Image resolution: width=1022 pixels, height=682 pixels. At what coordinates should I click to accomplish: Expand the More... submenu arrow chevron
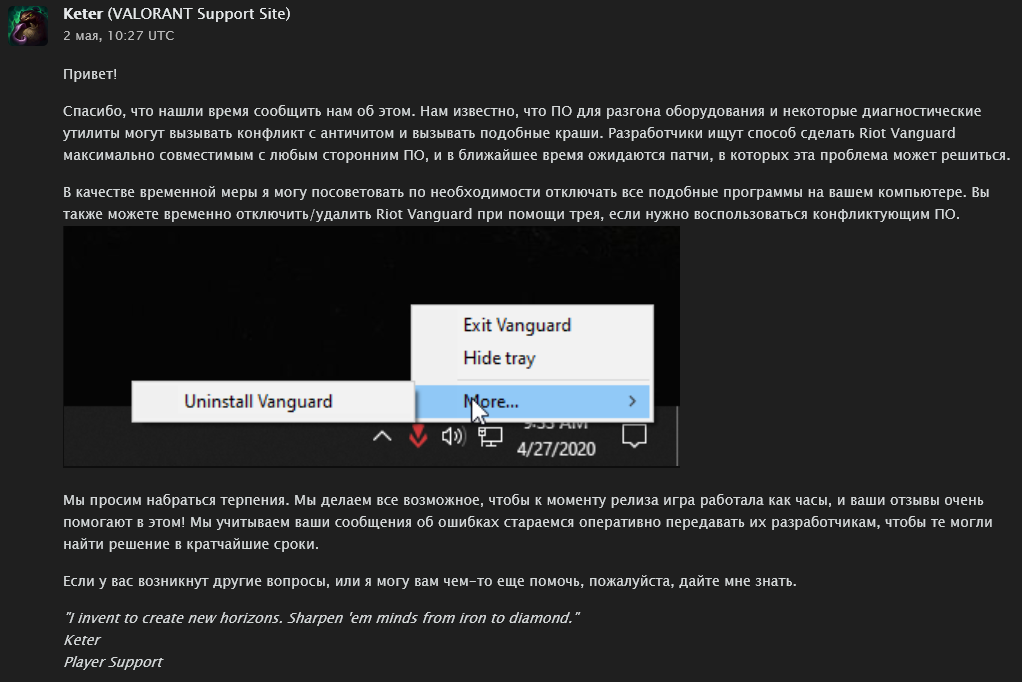click(x=632, y=402)
